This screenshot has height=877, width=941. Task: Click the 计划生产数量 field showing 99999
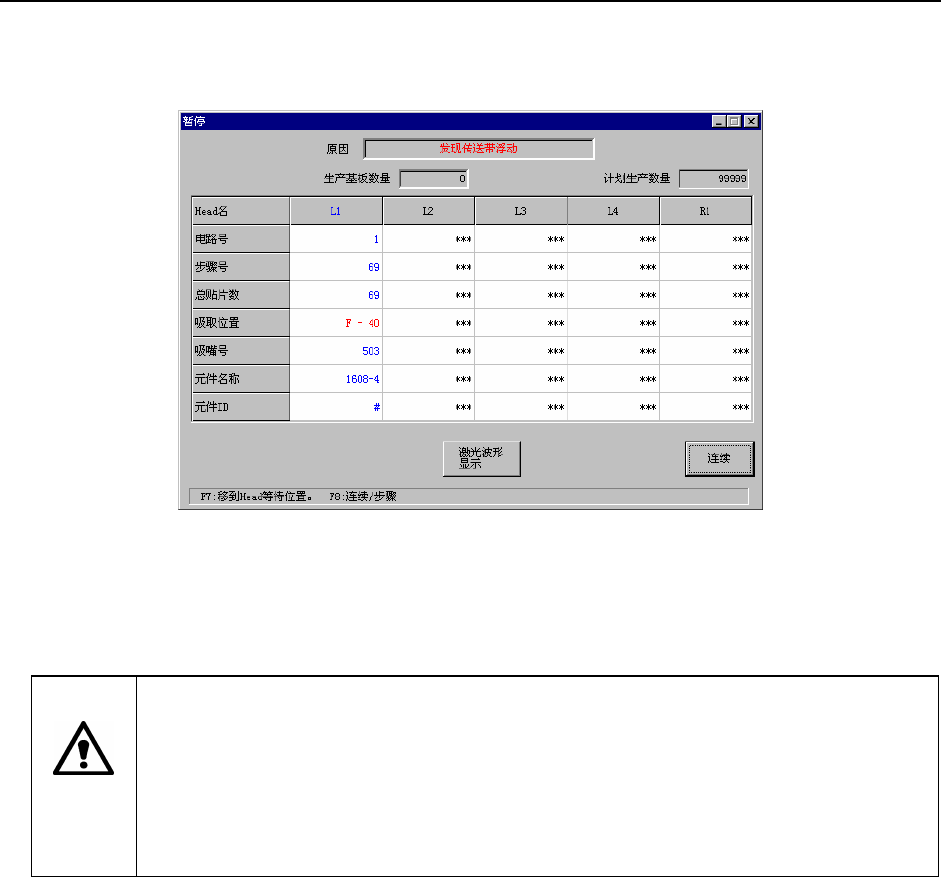(x=714, y=179)
